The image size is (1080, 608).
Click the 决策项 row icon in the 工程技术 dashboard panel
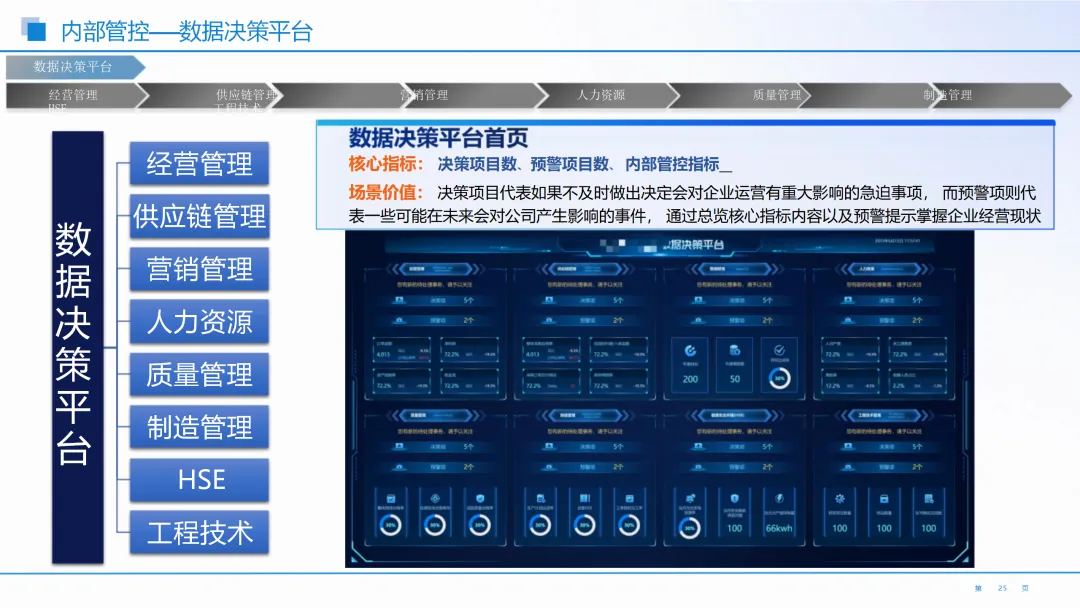(848, 447)
